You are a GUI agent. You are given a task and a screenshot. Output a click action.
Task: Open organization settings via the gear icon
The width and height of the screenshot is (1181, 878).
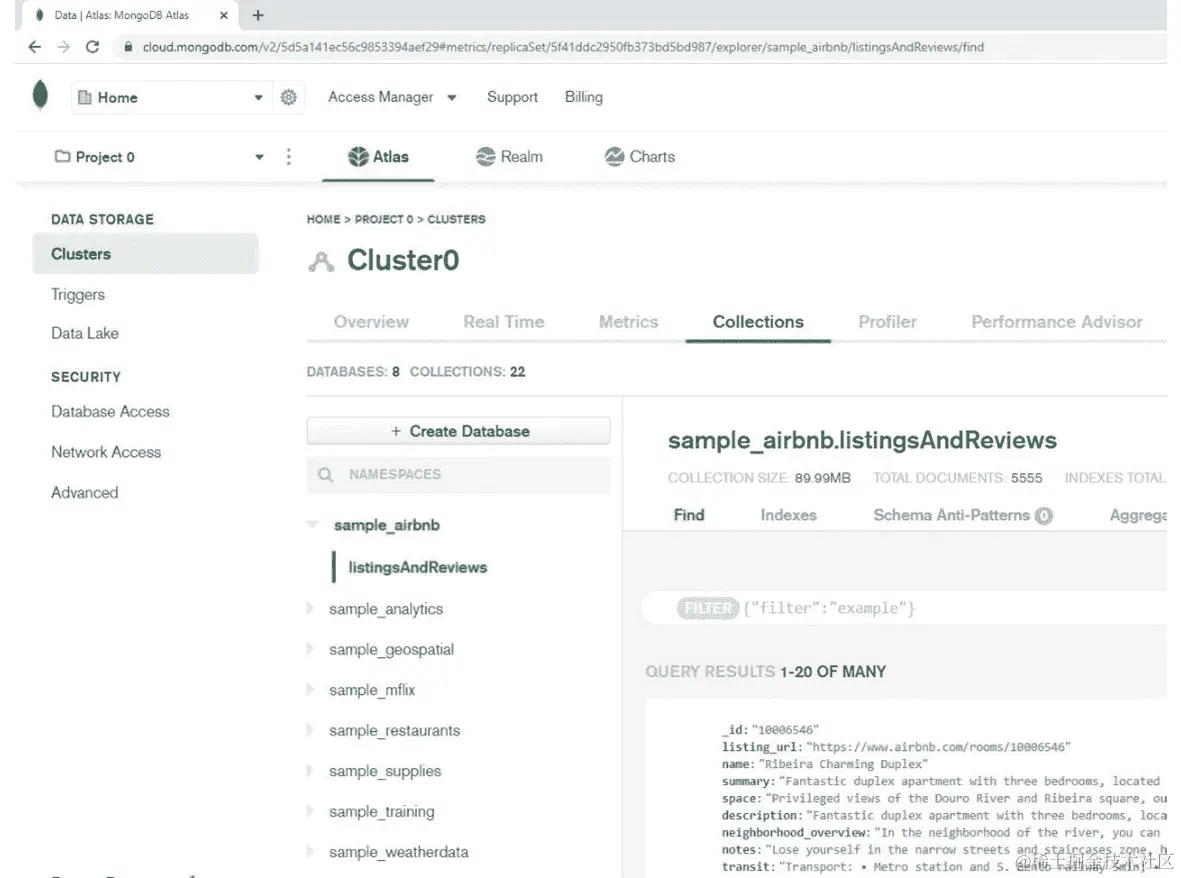[289, 97]
